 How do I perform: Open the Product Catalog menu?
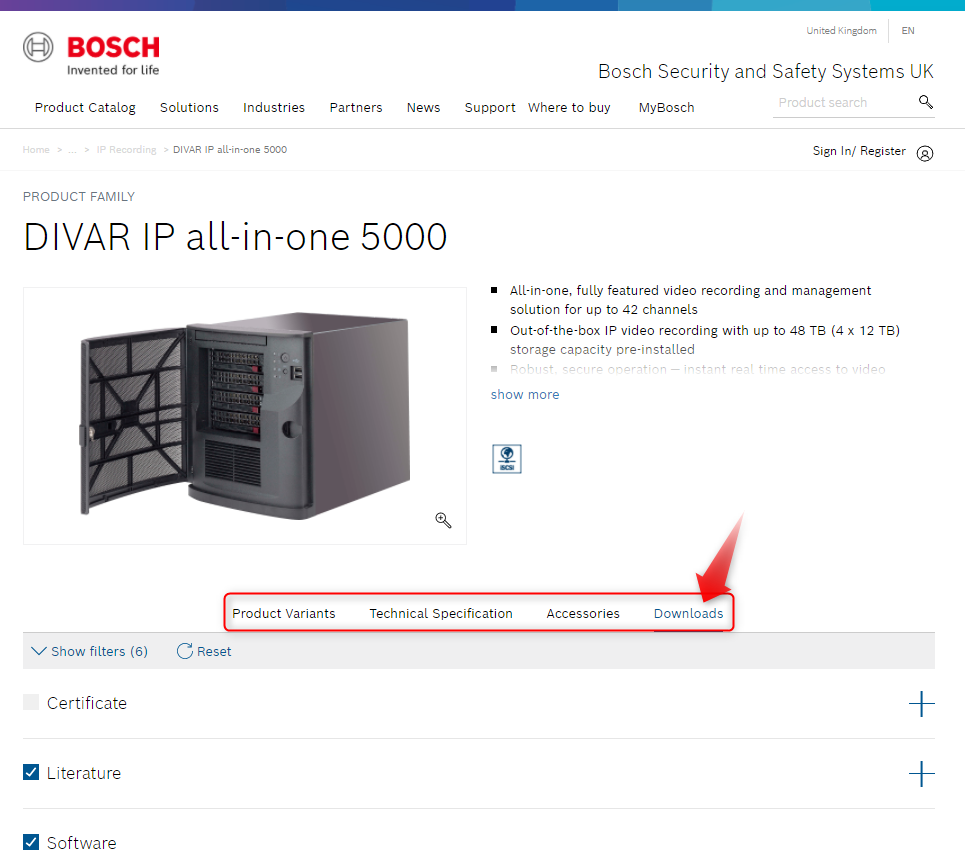tap(85, 107)
